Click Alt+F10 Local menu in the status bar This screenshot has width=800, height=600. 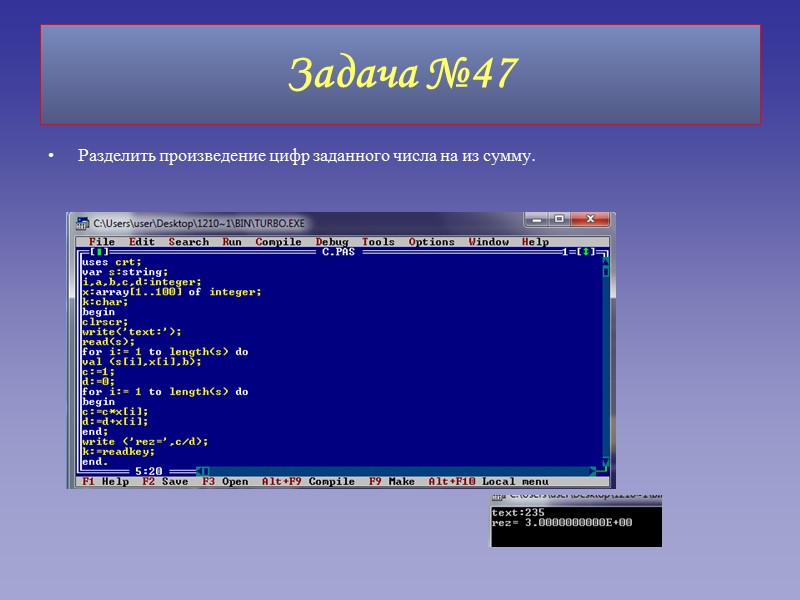point(488,481)
